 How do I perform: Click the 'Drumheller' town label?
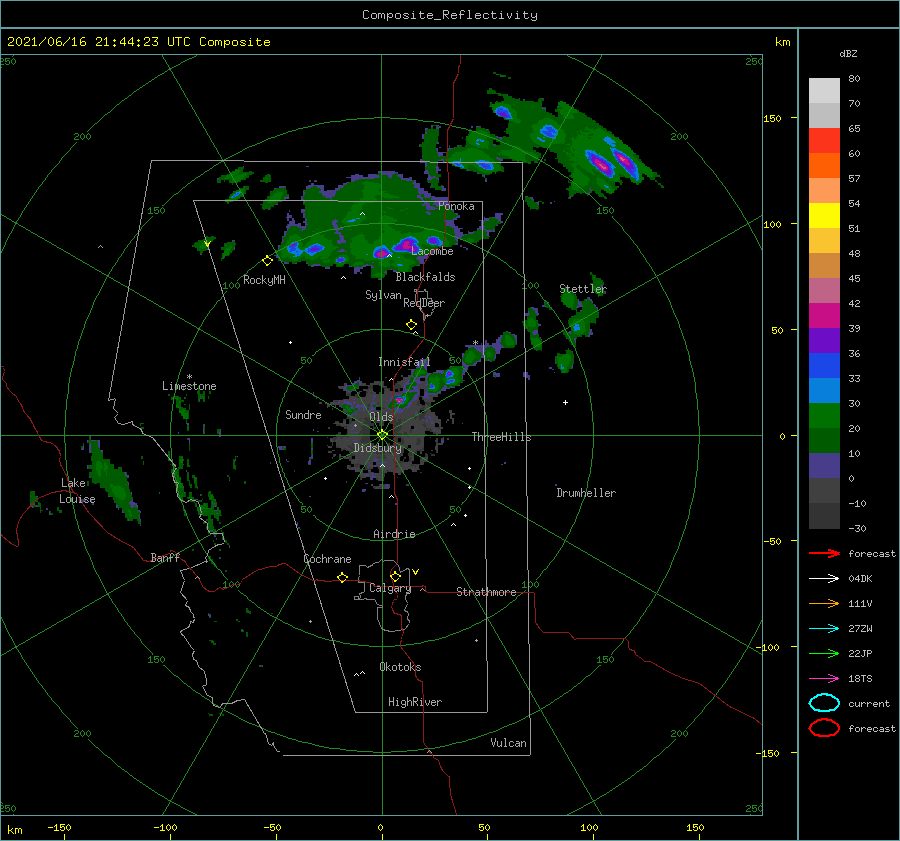click(586, 493)
